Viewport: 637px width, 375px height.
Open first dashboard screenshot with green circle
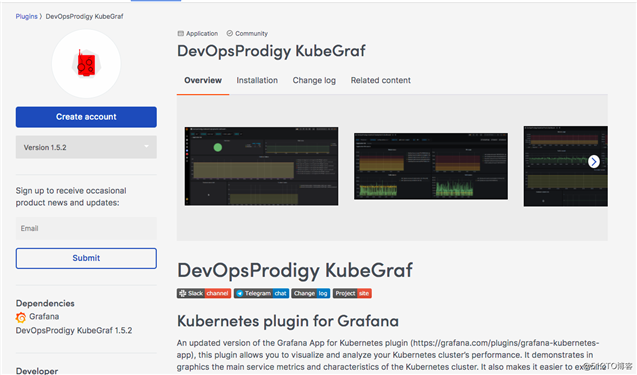261,166
